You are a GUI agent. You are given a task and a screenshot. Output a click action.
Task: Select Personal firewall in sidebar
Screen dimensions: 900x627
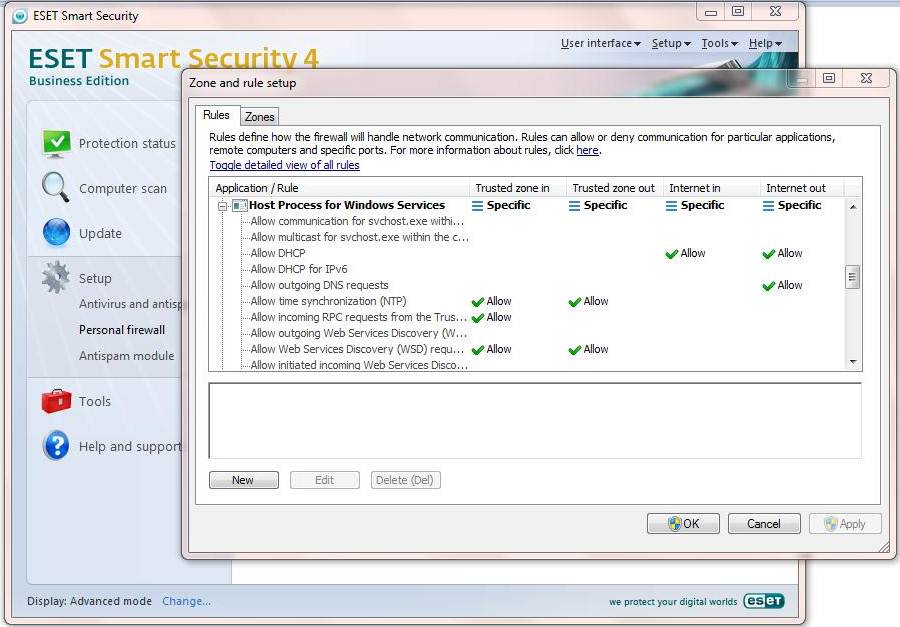[x=122, y=330]
